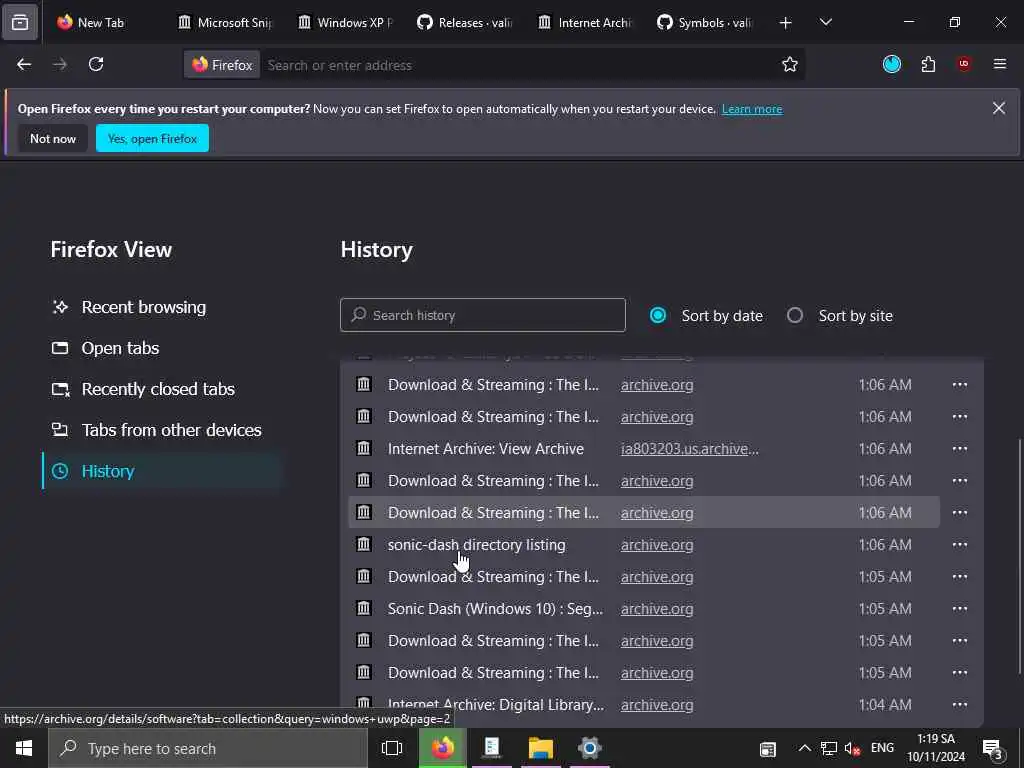Open Recently closed tabs section
Viewport: 1024px width, 768px height.
point(163,389)
